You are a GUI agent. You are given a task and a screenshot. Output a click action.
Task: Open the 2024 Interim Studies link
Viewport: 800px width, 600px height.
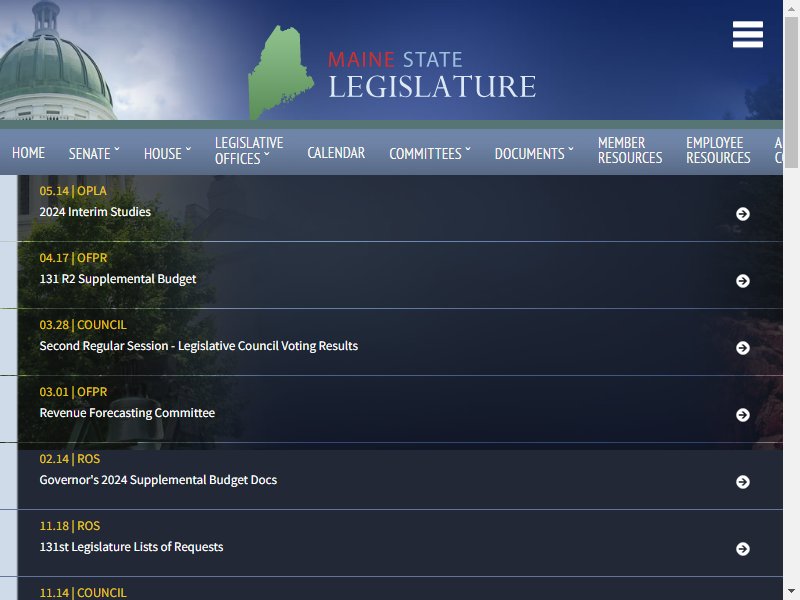pos(95,212)
